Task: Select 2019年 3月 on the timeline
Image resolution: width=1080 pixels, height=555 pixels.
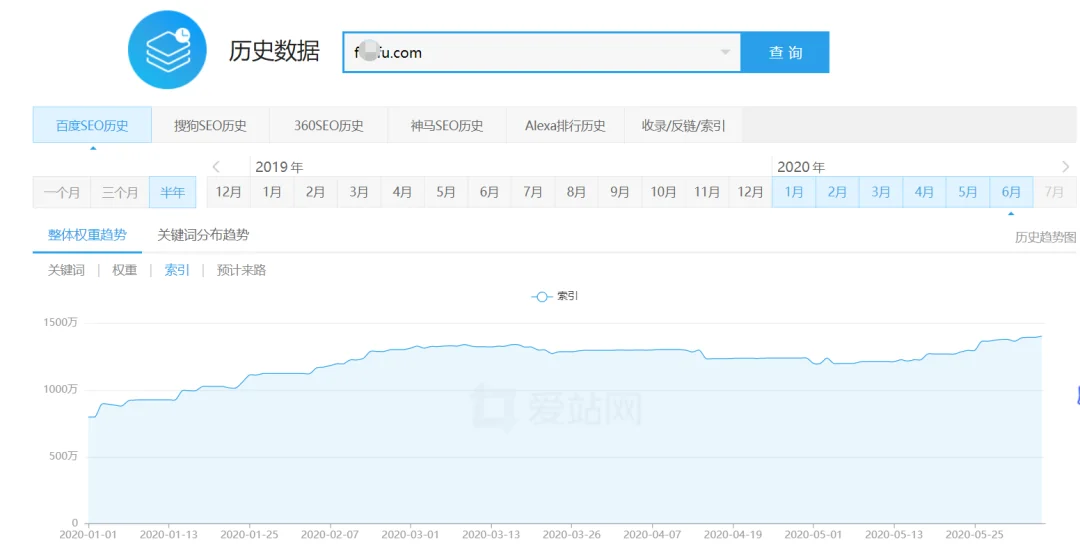Action: coord(359,192)
